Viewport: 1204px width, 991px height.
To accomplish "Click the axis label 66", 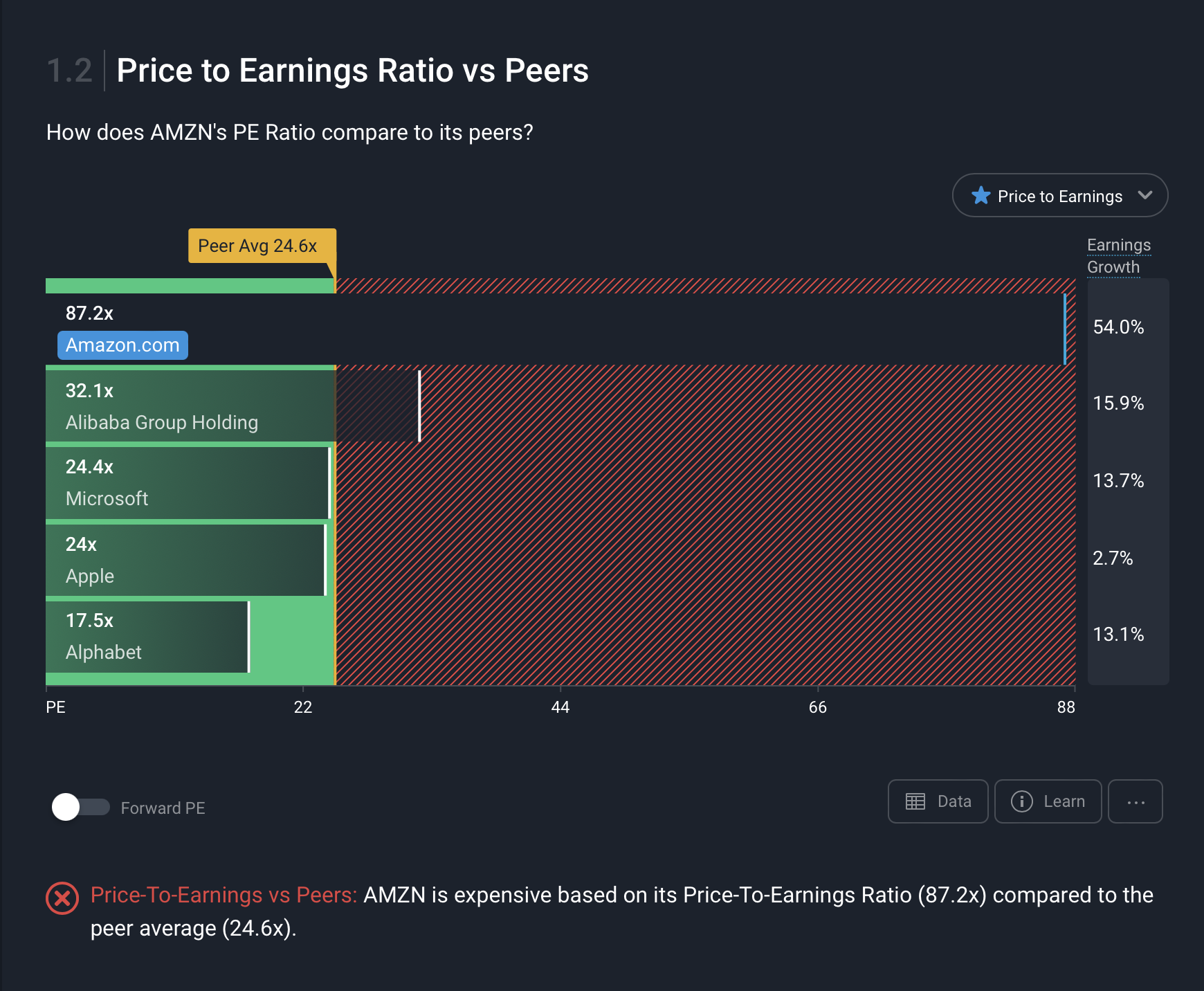I will pos(818,707).
